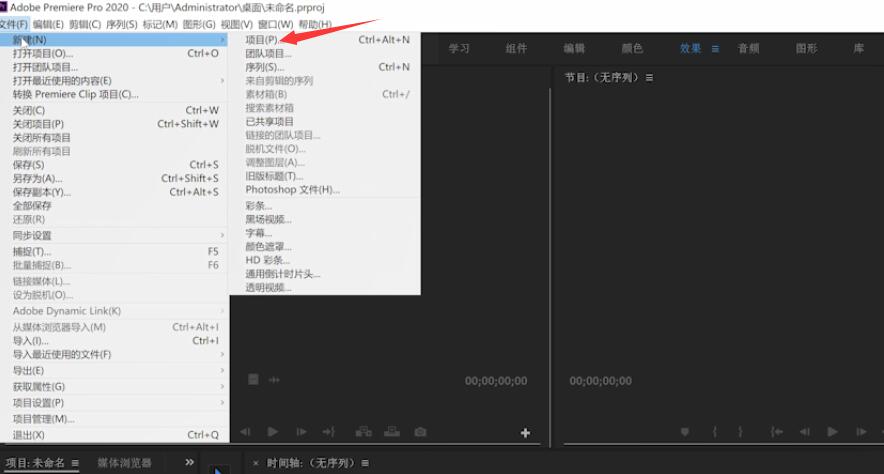
Task: Show more panel tabs with double chevron
Action: point(189,462)
